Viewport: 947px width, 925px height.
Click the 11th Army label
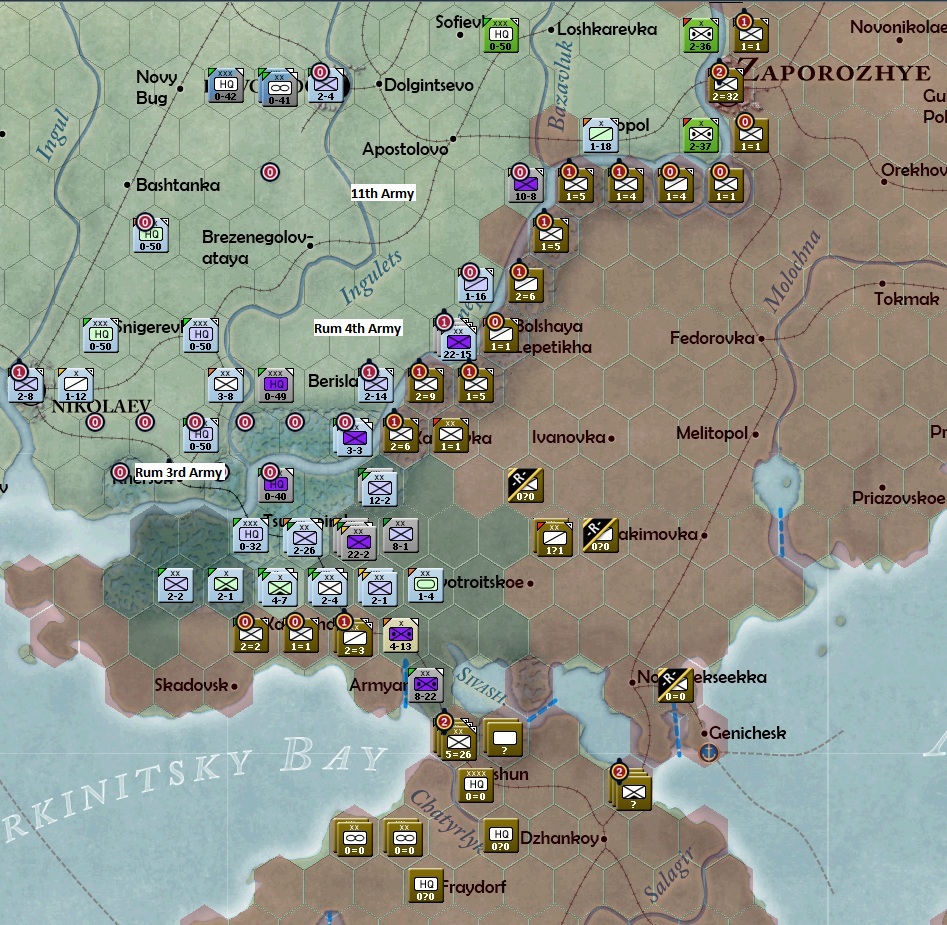click(x=382, y=193)
